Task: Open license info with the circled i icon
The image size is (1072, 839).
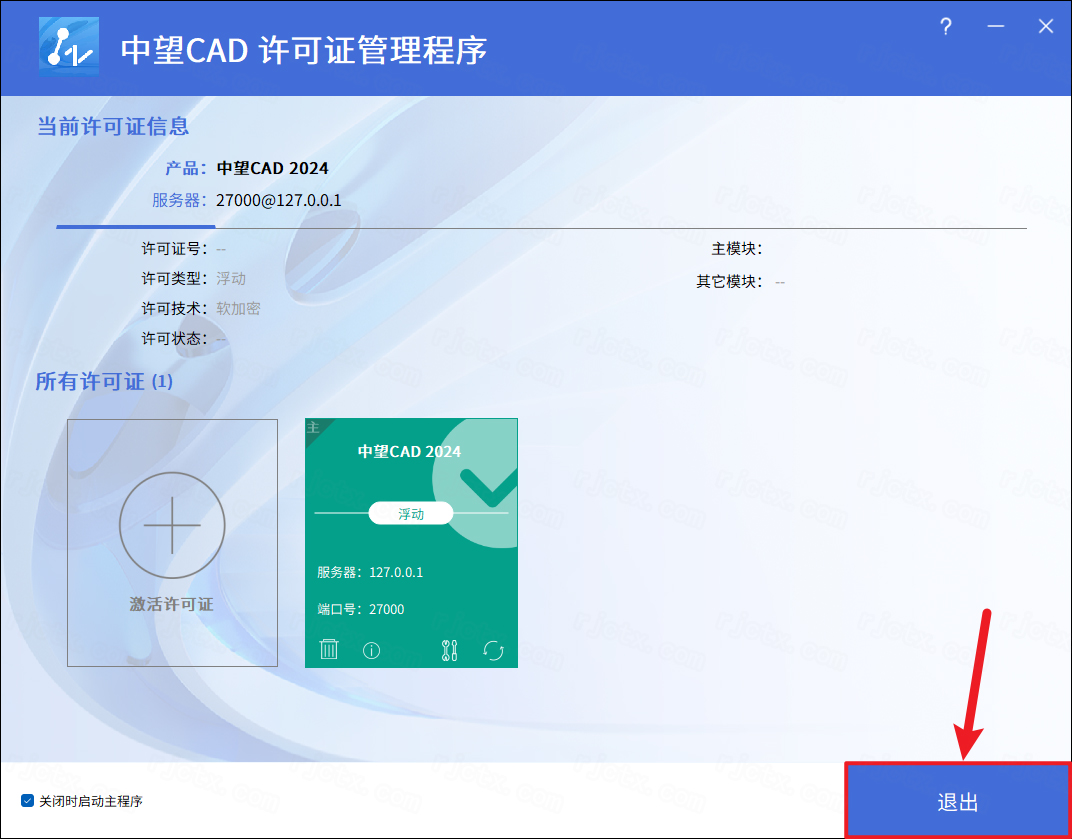Action: click(371, 650)
